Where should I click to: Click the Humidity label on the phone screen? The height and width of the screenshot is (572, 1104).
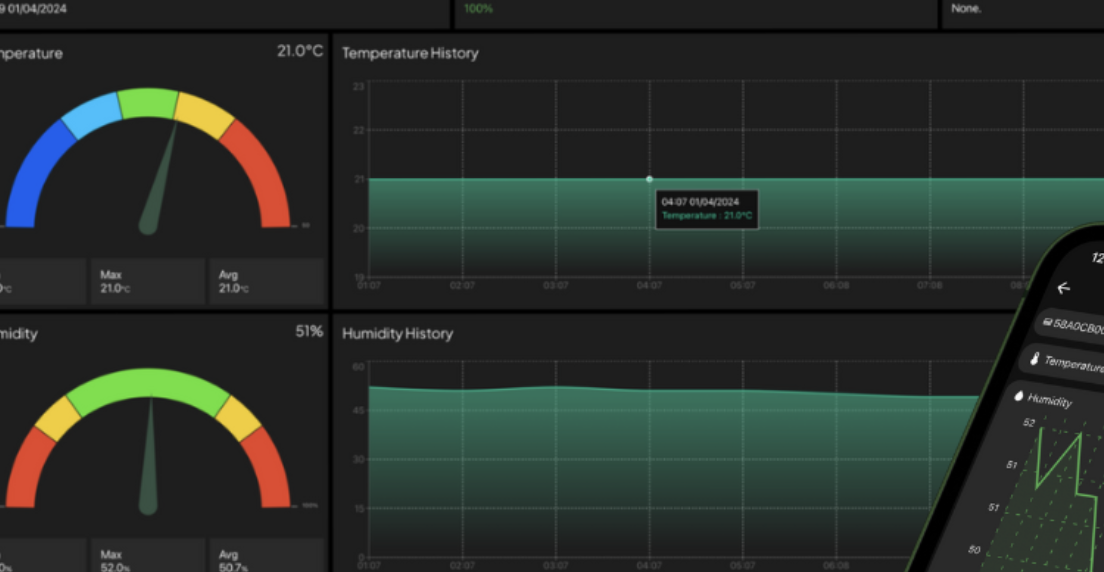tap(1050, 400)
